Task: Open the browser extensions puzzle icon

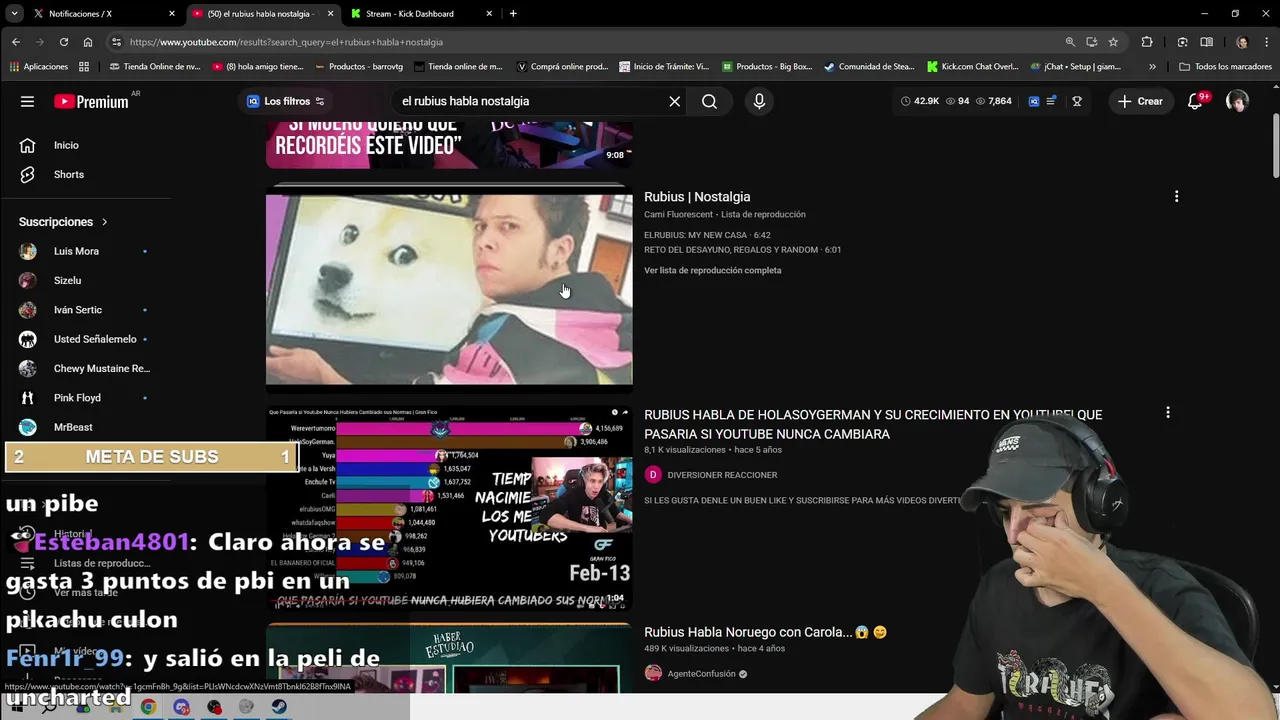Action: 1147,42
